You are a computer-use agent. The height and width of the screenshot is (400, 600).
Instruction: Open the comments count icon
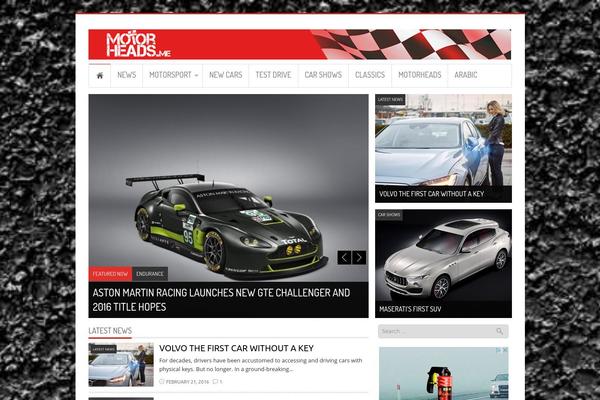coord(217,382)
